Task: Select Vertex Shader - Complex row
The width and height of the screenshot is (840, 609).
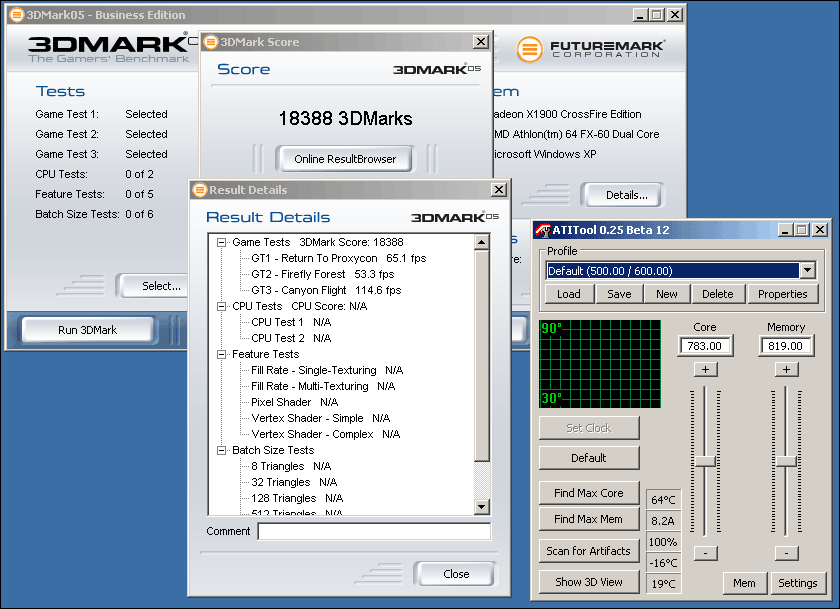Action: pyautogui.click(x=326, y=435)
